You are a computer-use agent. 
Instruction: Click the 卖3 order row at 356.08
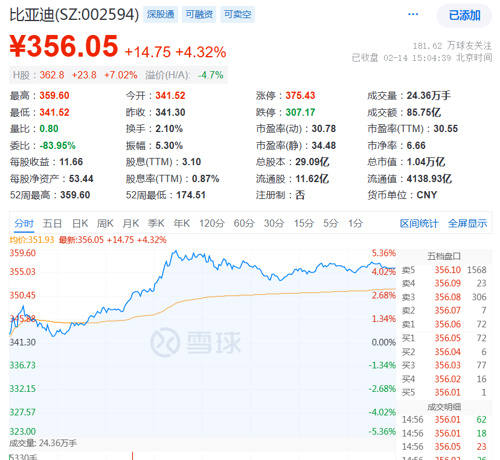point(444,297)
